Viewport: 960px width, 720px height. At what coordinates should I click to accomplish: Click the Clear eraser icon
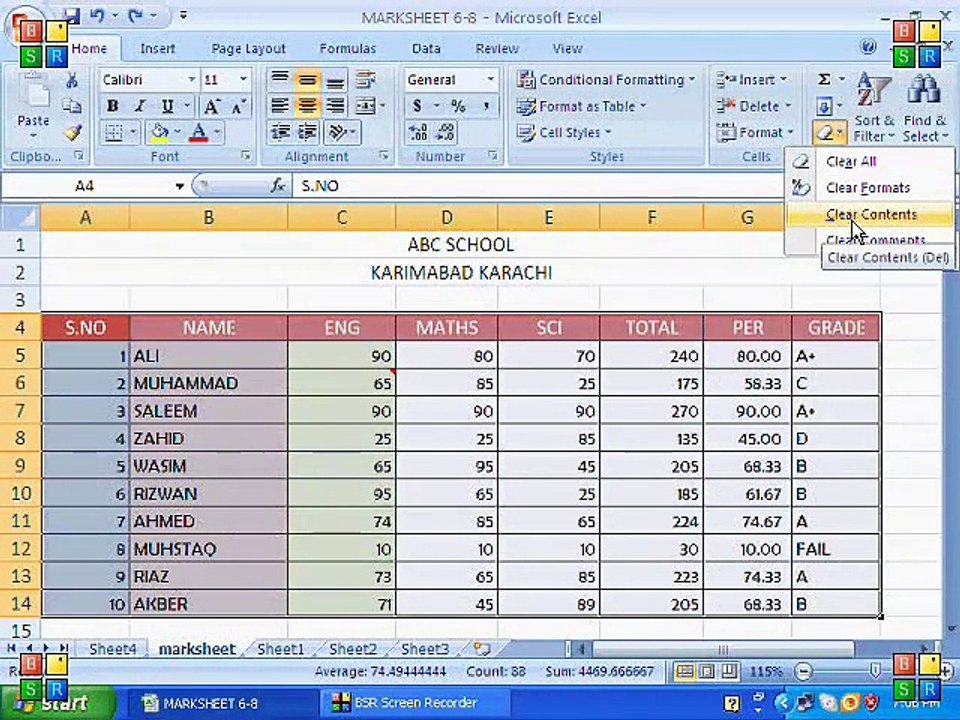click(x=825, y=132)
